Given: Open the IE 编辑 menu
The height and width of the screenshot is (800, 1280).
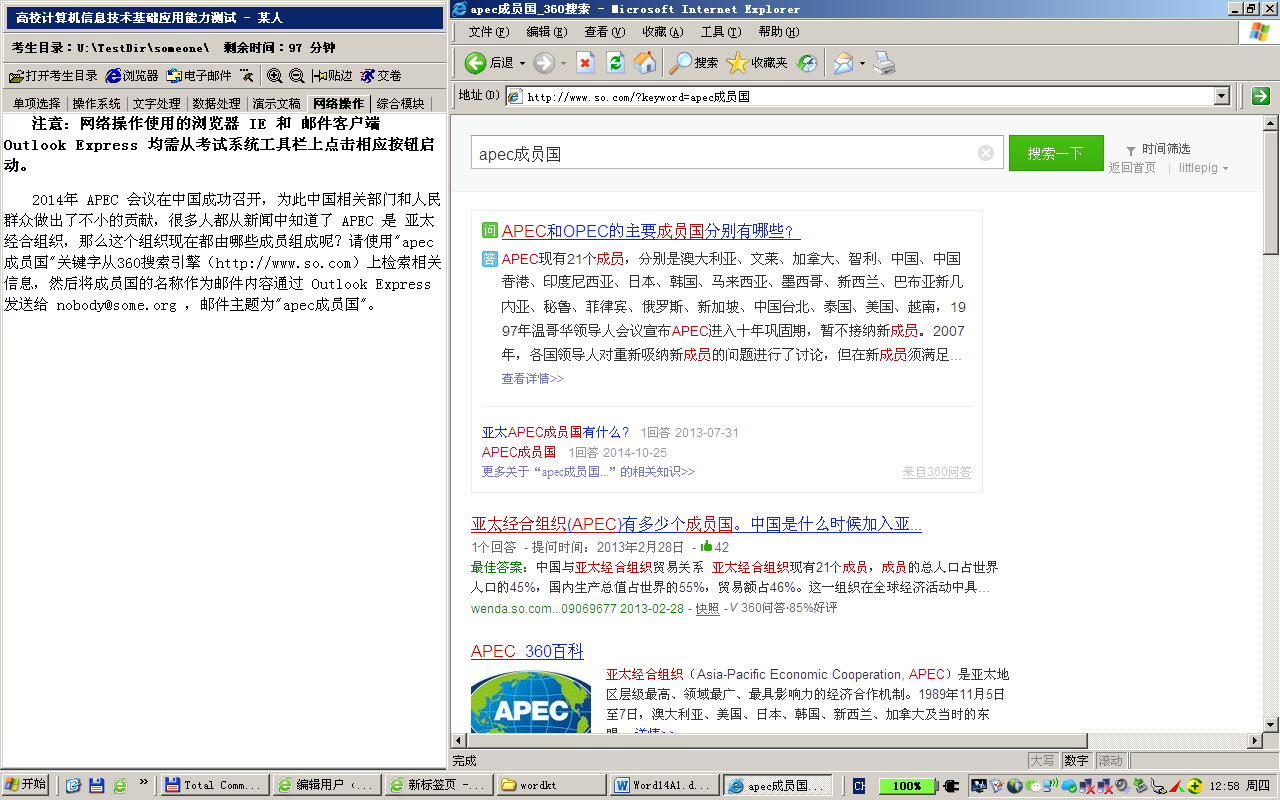Looking at the screenshot, I should (547, 32).
